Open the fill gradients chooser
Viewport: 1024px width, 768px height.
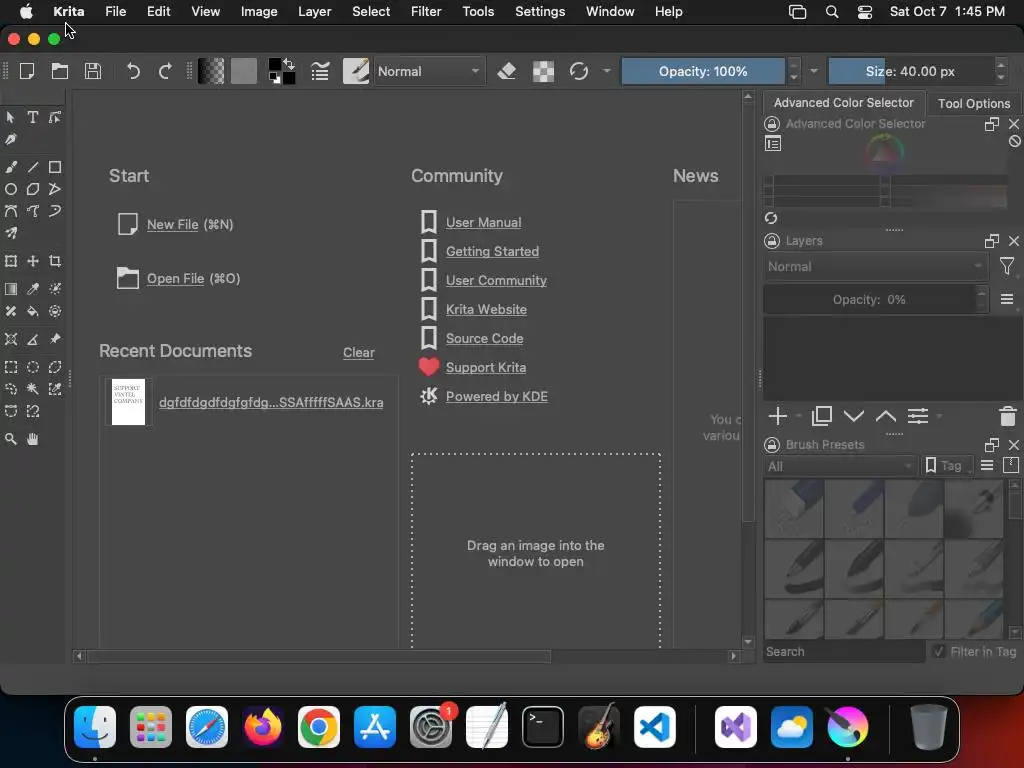tap(211, 71)
